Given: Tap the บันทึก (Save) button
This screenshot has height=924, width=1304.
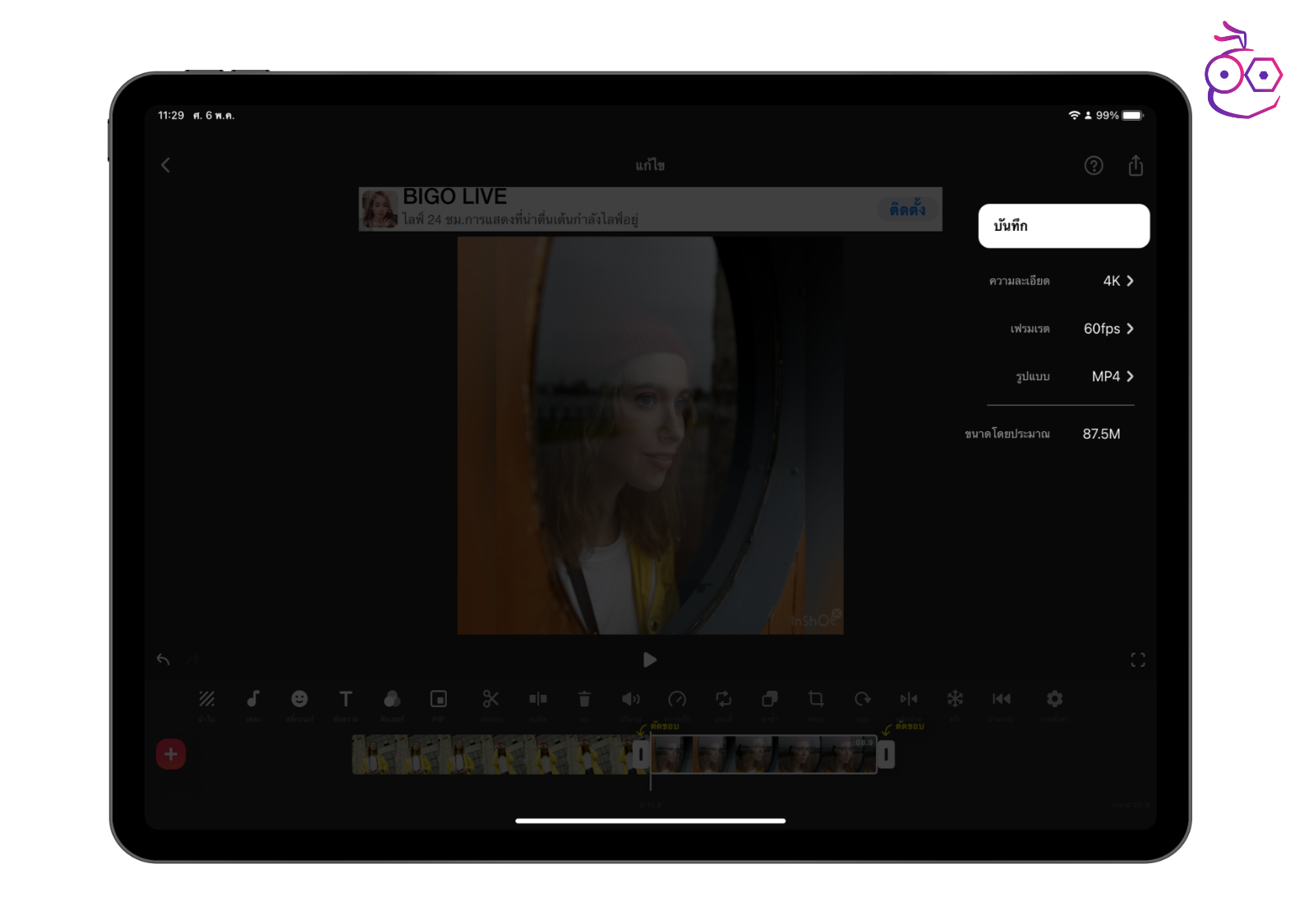Looking at the screenshot, I should click(x=1062, y=226).
